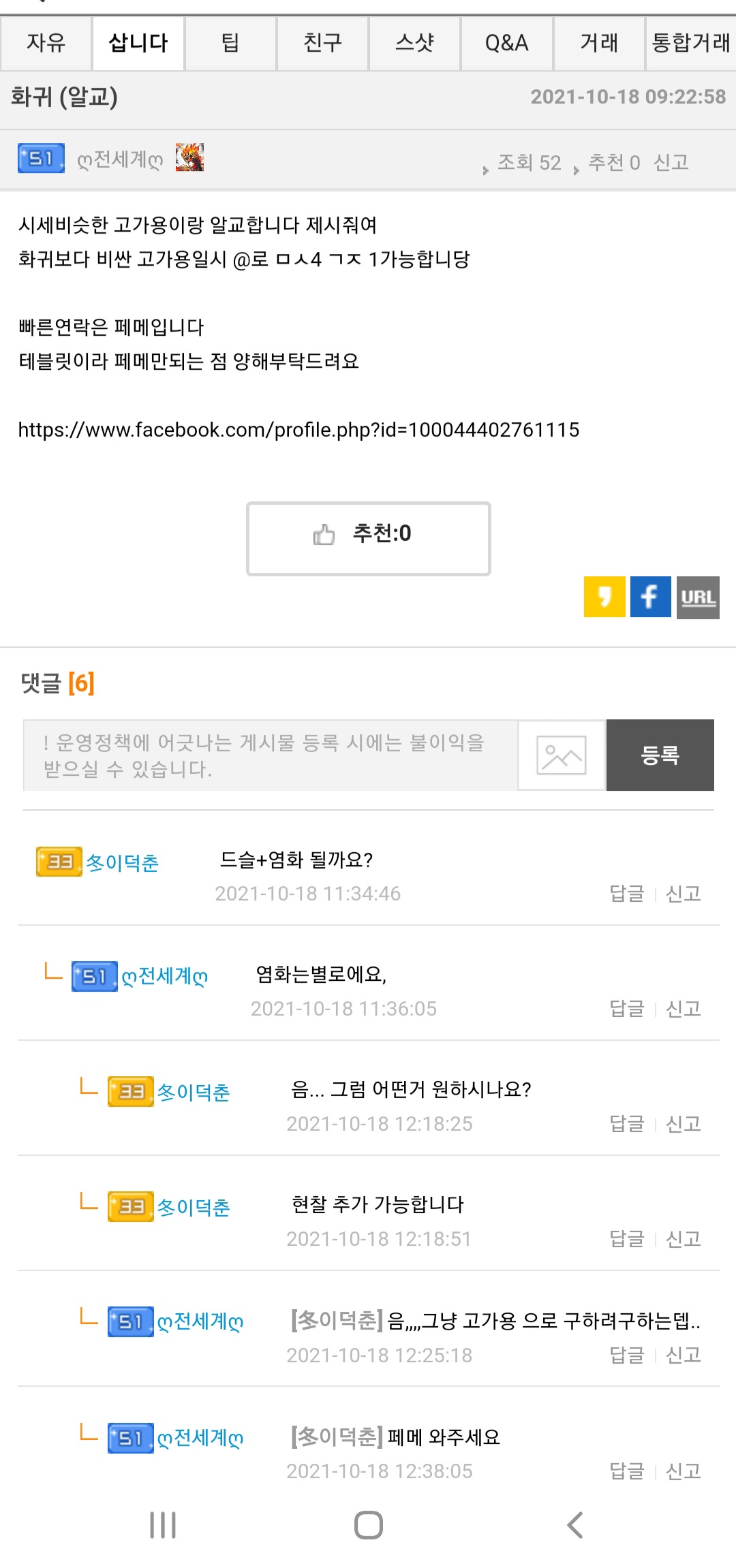Tap Android home navigation button
Screen dimensions: 736x1568
(369, 1524)
